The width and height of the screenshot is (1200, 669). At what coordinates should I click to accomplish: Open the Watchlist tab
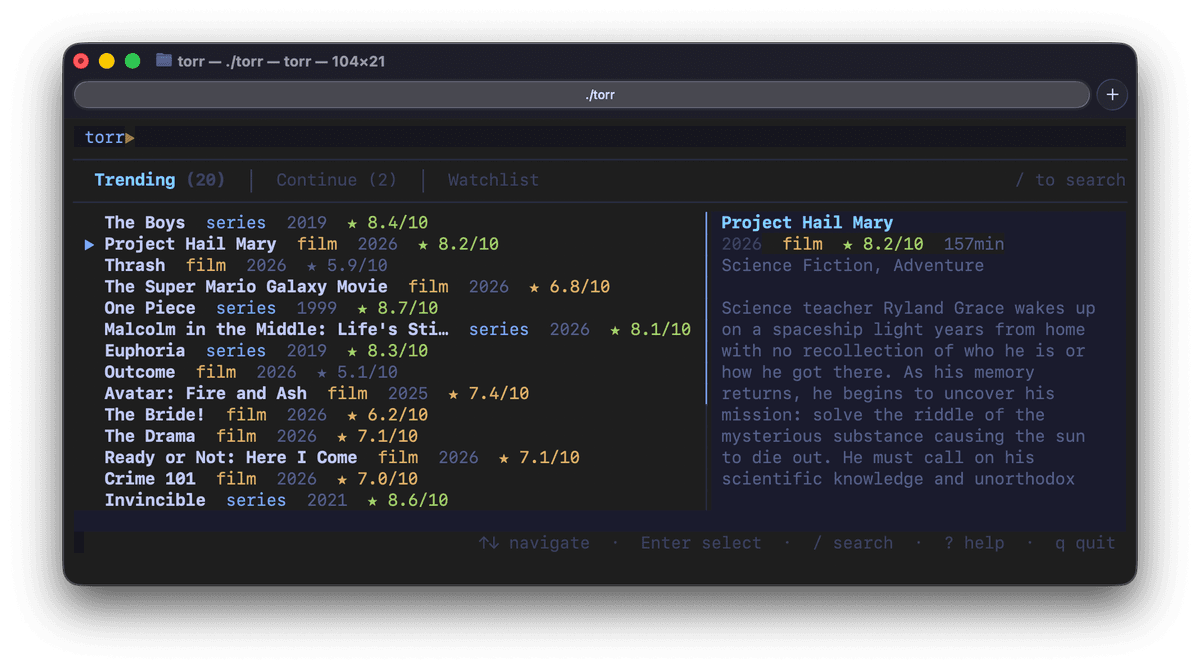click(493, 180)
